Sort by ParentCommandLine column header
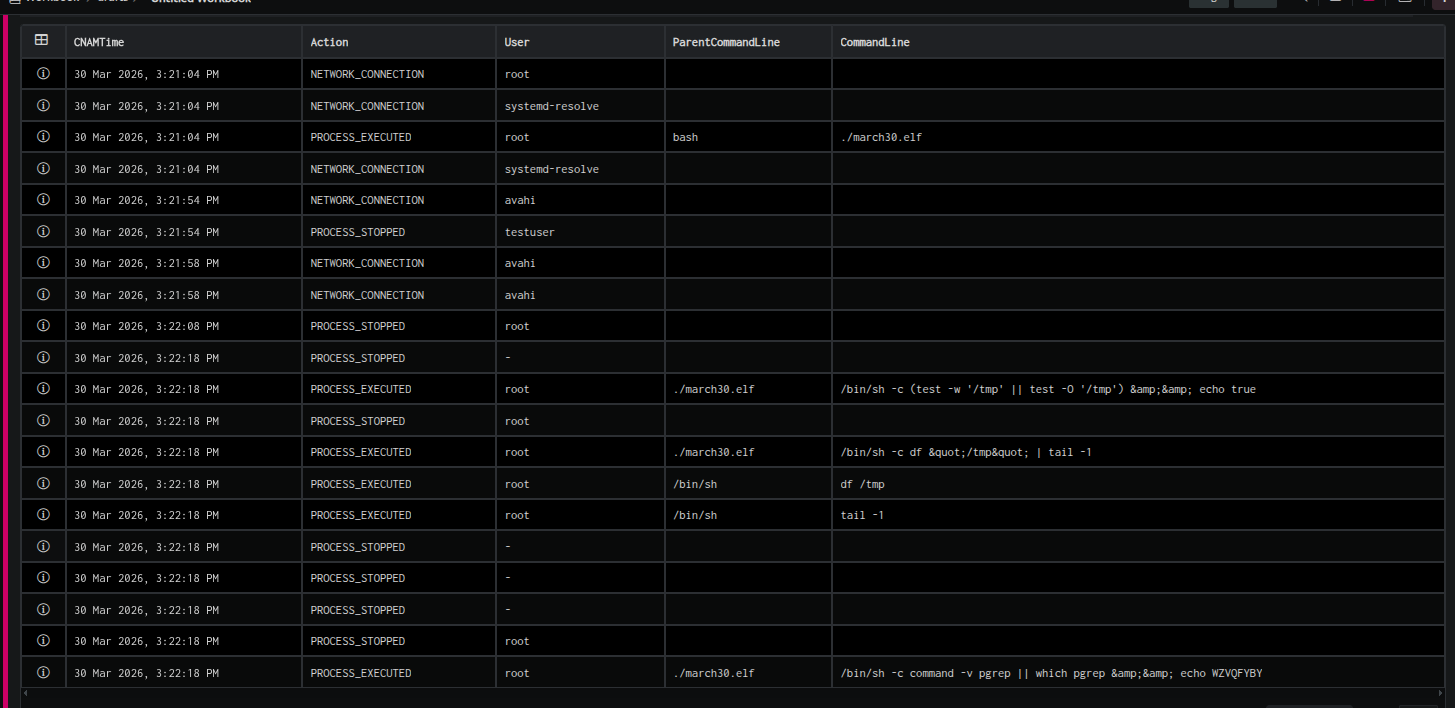This screenshot has height=708, width=1455. 748,42
